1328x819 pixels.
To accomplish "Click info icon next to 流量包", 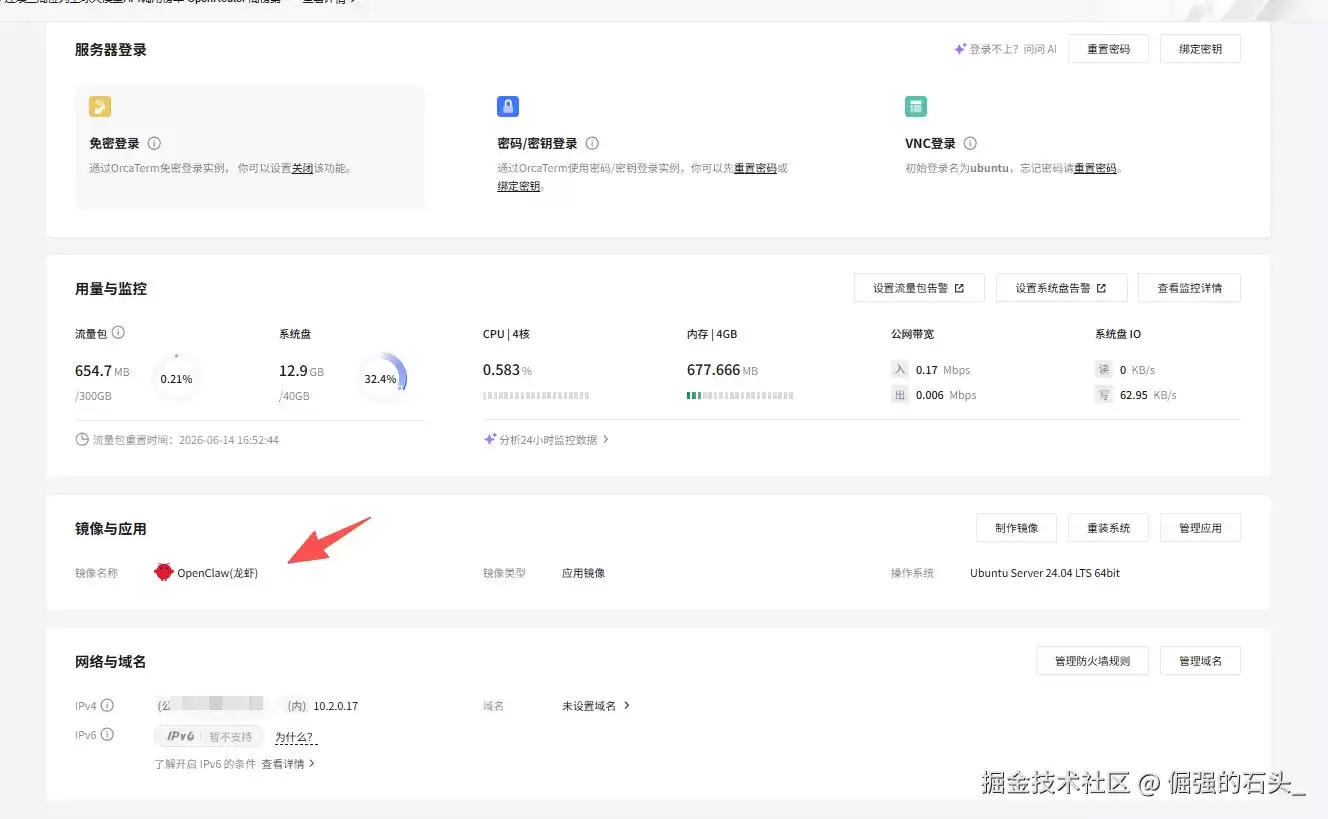I will 118,333.
